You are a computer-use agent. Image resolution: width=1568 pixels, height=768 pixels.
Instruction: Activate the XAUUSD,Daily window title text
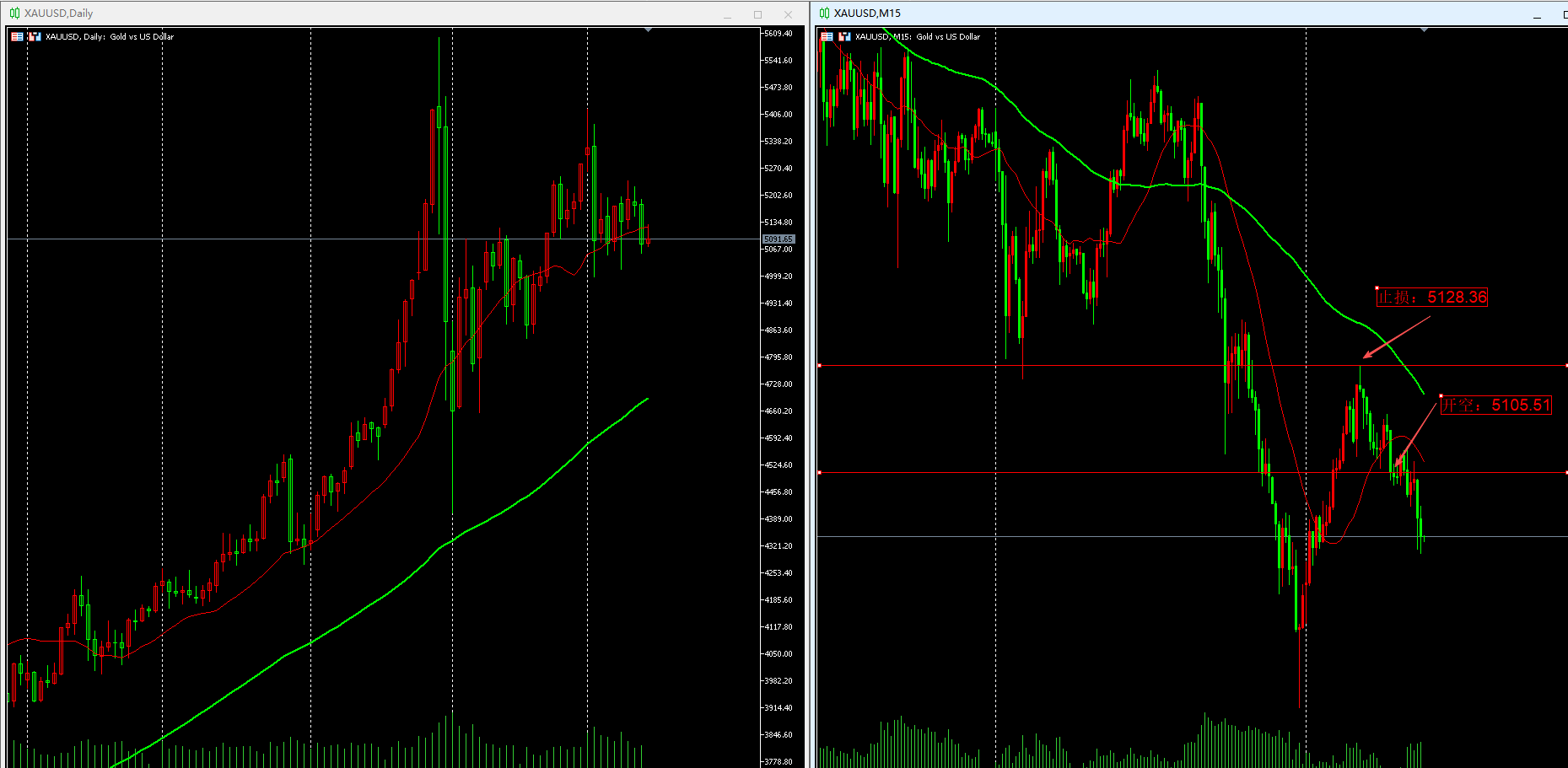coord(58,13)
